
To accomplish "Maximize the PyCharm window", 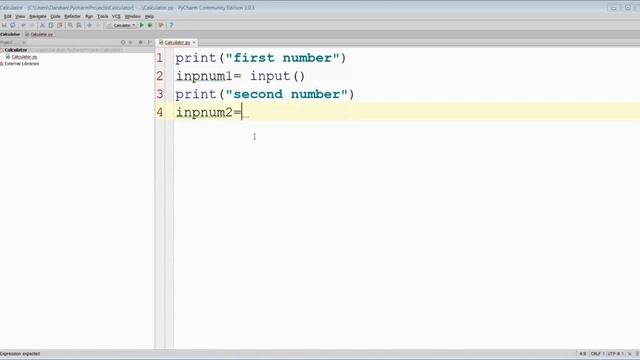I will pos(628,8).
